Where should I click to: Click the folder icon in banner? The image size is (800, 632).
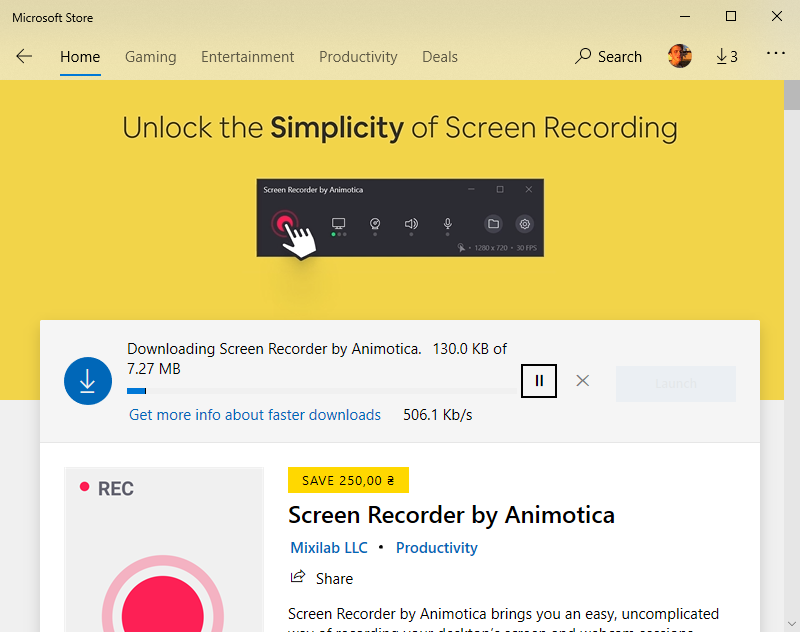pyautogui.click(x=493, y=223)
